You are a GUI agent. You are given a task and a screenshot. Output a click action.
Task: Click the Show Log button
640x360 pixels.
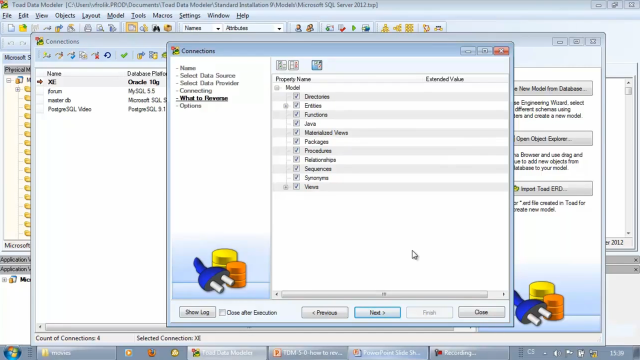coord(197,312)
